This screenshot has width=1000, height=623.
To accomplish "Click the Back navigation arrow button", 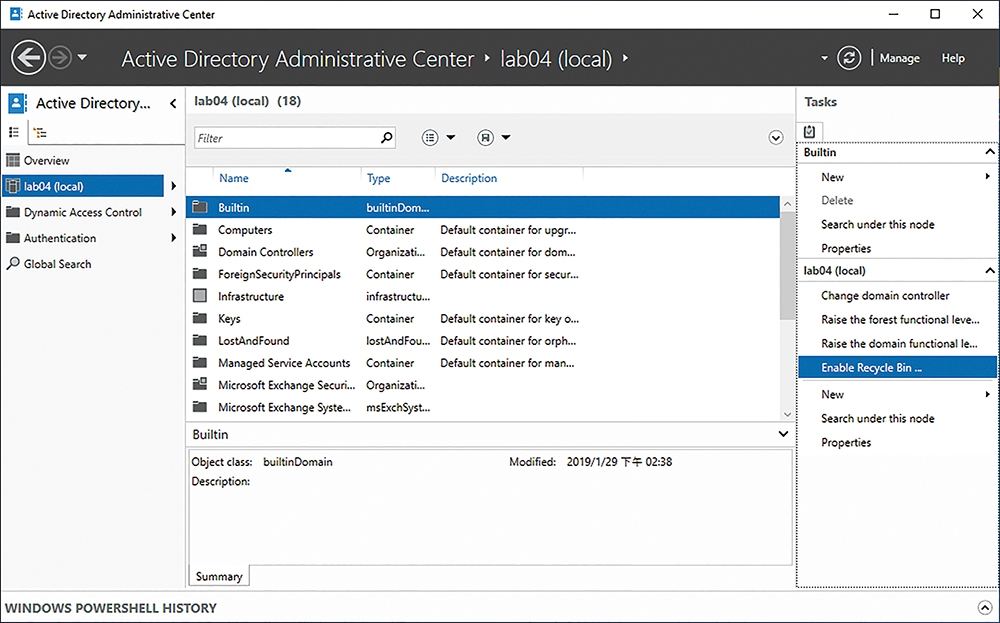I will click(x=28, y=58).
